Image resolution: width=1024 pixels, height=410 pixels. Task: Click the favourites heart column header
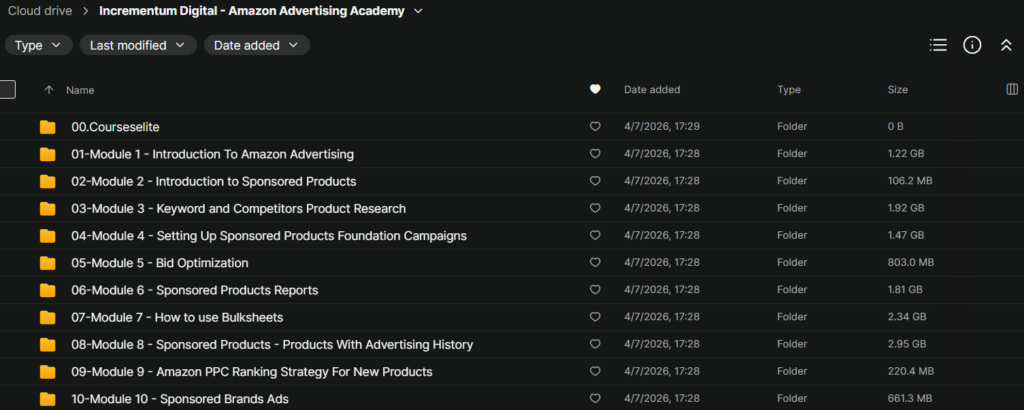click(595, 89)
